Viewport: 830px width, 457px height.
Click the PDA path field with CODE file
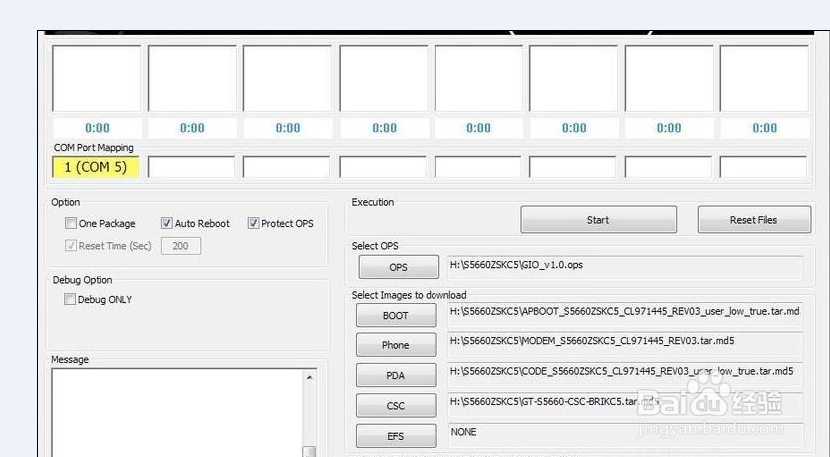(x=625, y=375)
